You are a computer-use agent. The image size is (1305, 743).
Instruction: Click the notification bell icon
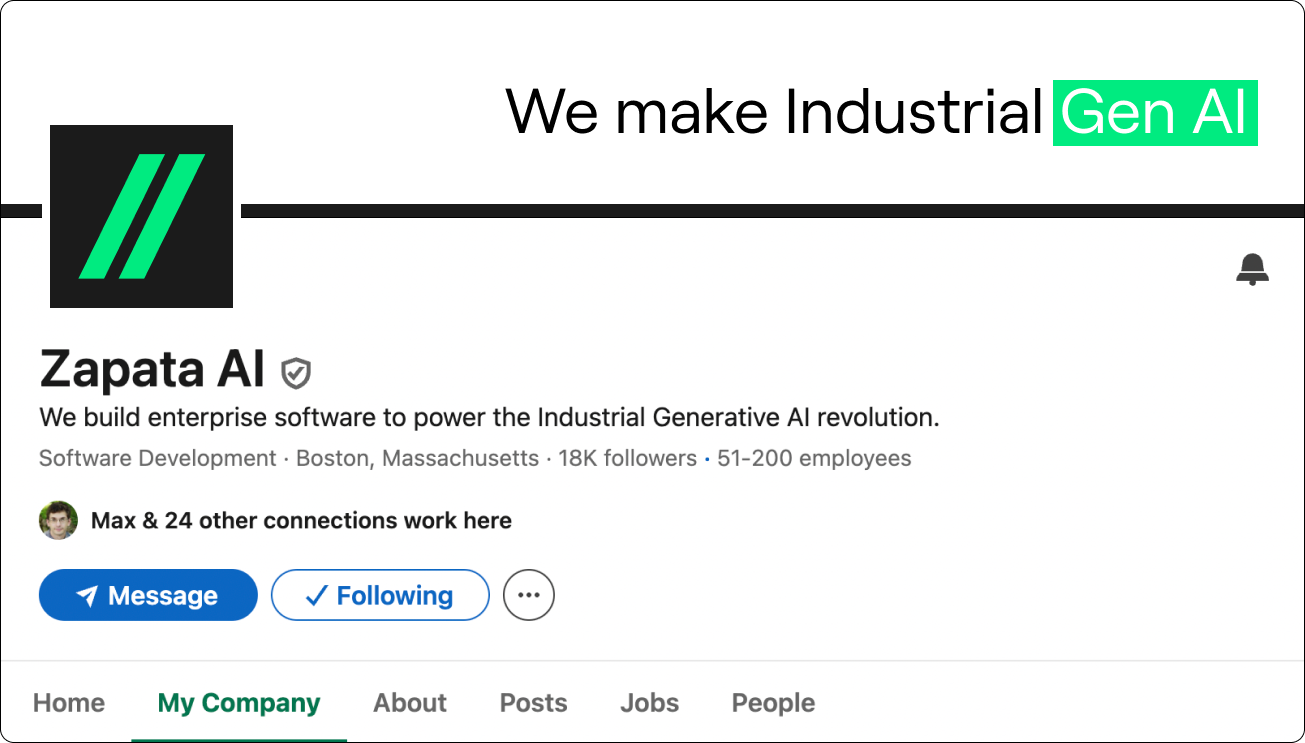point(1252,269)
